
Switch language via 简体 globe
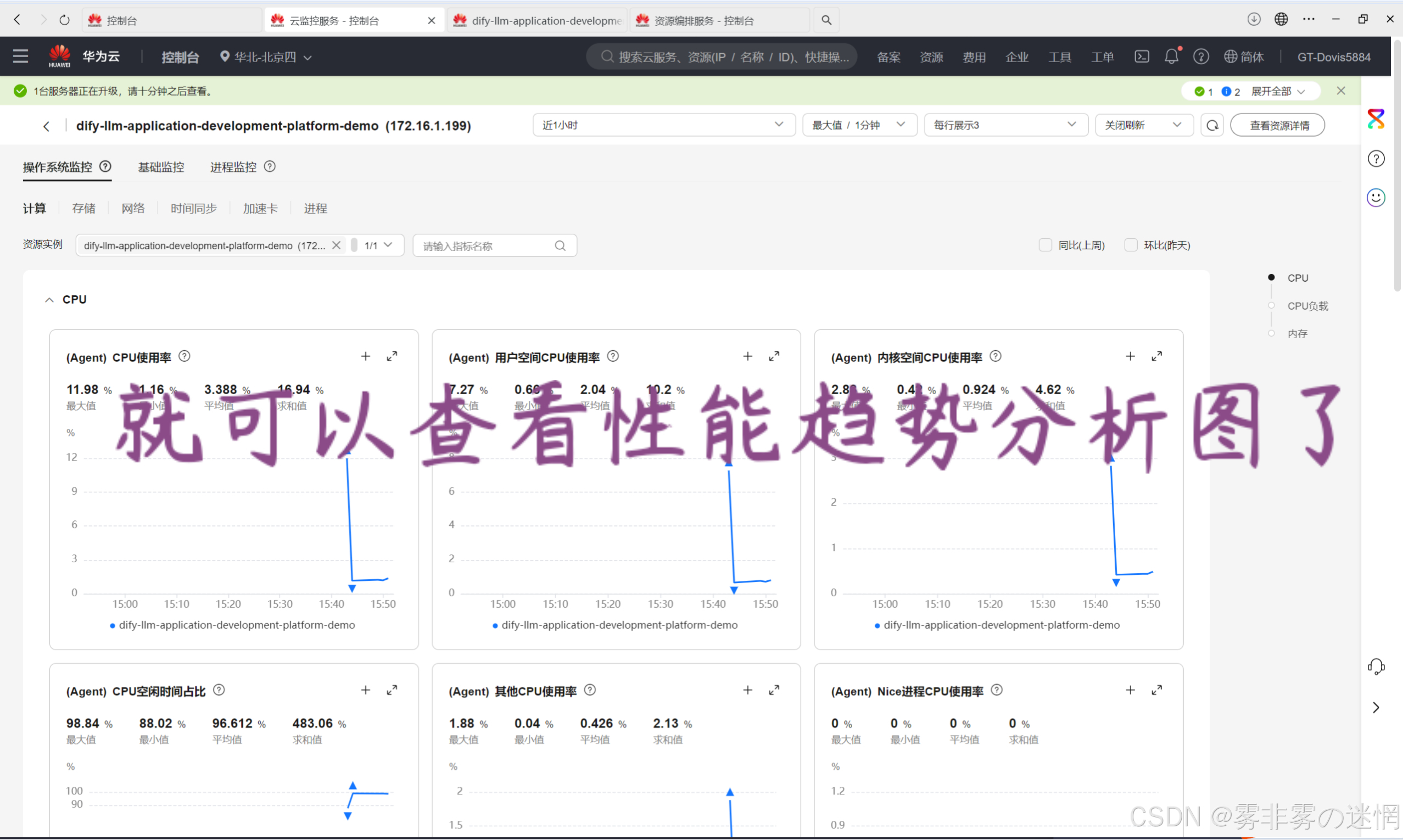click(x=1243, y=57)
